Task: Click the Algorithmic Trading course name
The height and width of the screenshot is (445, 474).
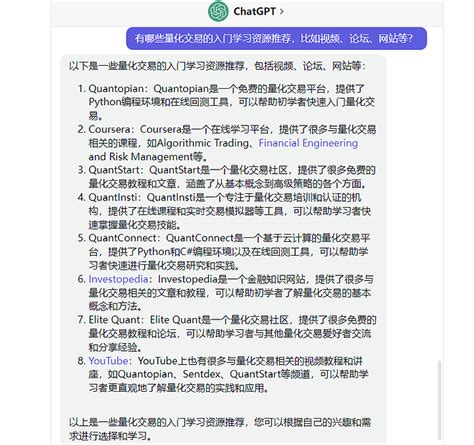Action: [x=202, y=143]
